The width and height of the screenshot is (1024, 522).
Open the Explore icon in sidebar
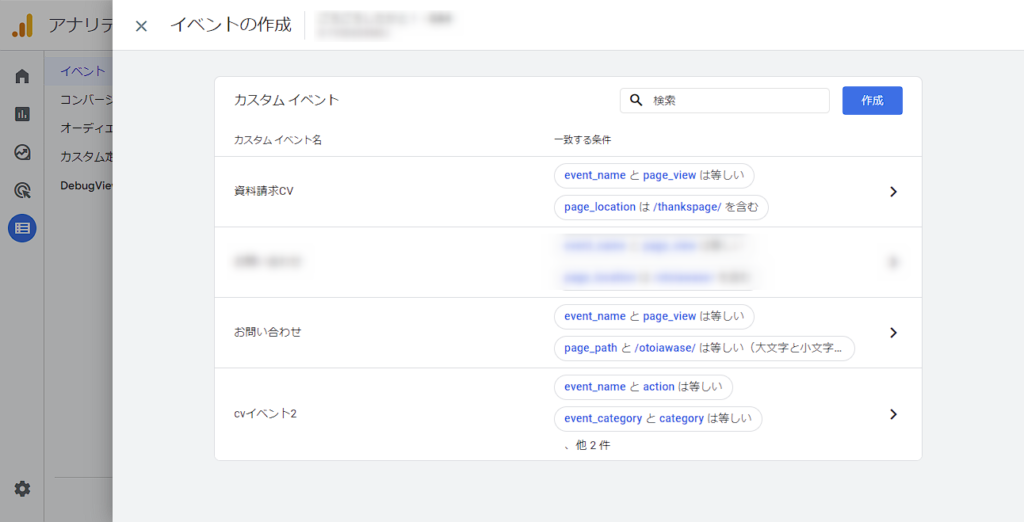pos(22,152)
